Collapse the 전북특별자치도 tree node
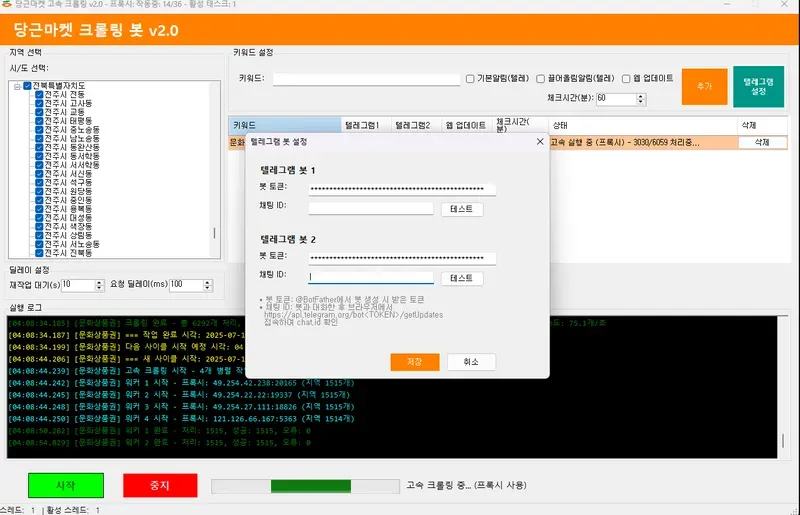The width and height of the screenshot is (800, 515). [17, 86]
